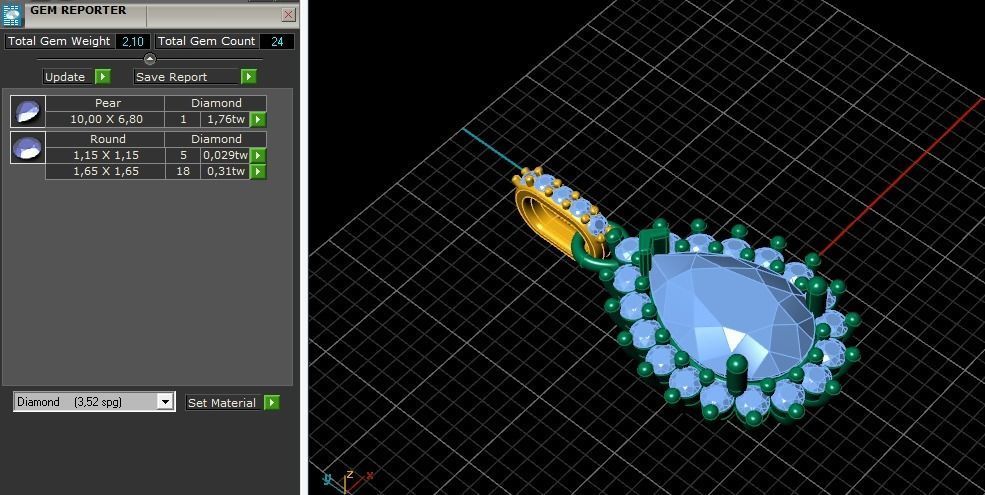The width and height of the screenshot is (985, 495).
Task: Click the green arrow on the 0,029tw row
Action: click(258, 155)
